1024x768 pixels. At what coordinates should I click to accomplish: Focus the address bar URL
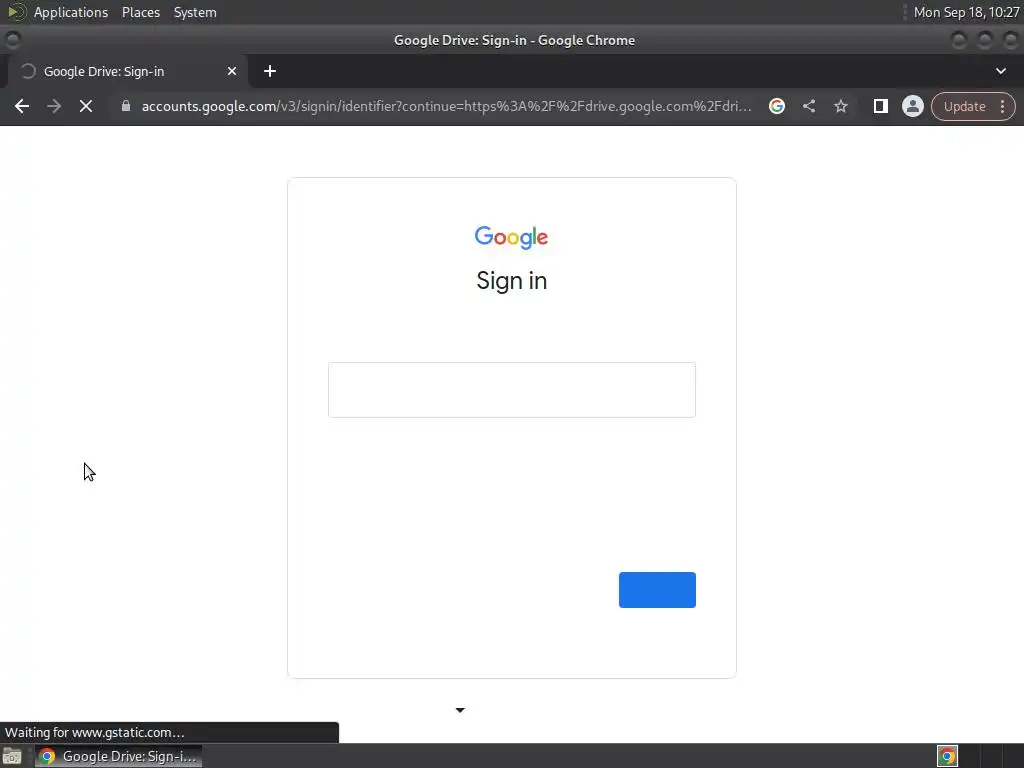(446, 106)
